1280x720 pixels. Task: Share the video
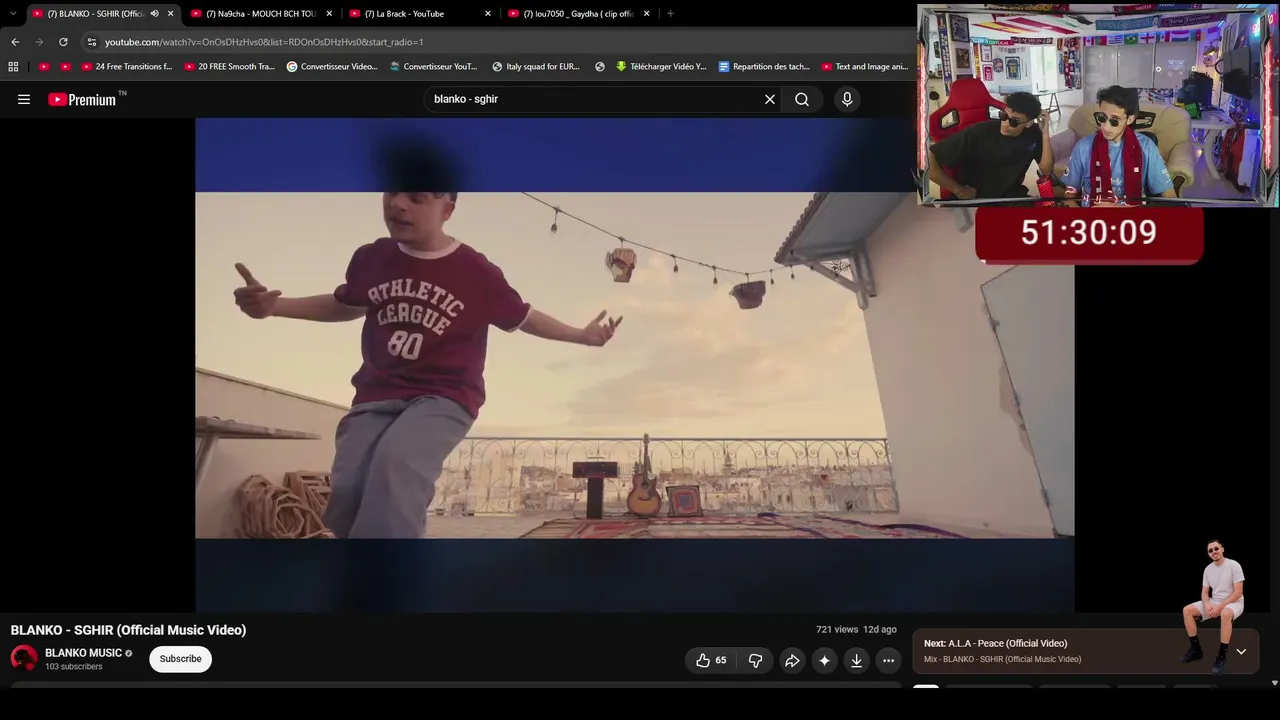coord(792,660)
